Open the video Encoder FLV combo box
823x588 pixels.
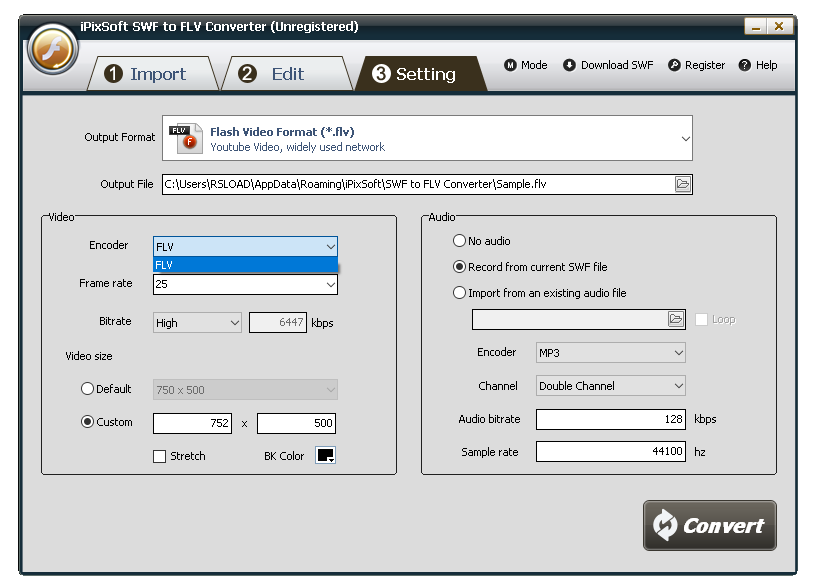[245, 247]
